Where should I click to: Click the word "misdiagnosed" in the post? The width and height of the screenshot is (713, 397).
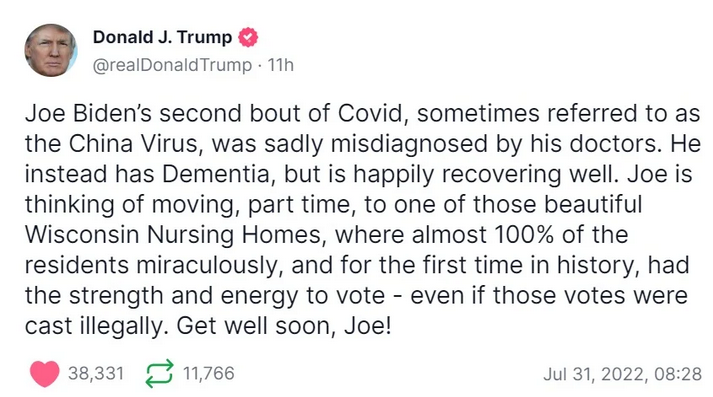tap(409, 144)
